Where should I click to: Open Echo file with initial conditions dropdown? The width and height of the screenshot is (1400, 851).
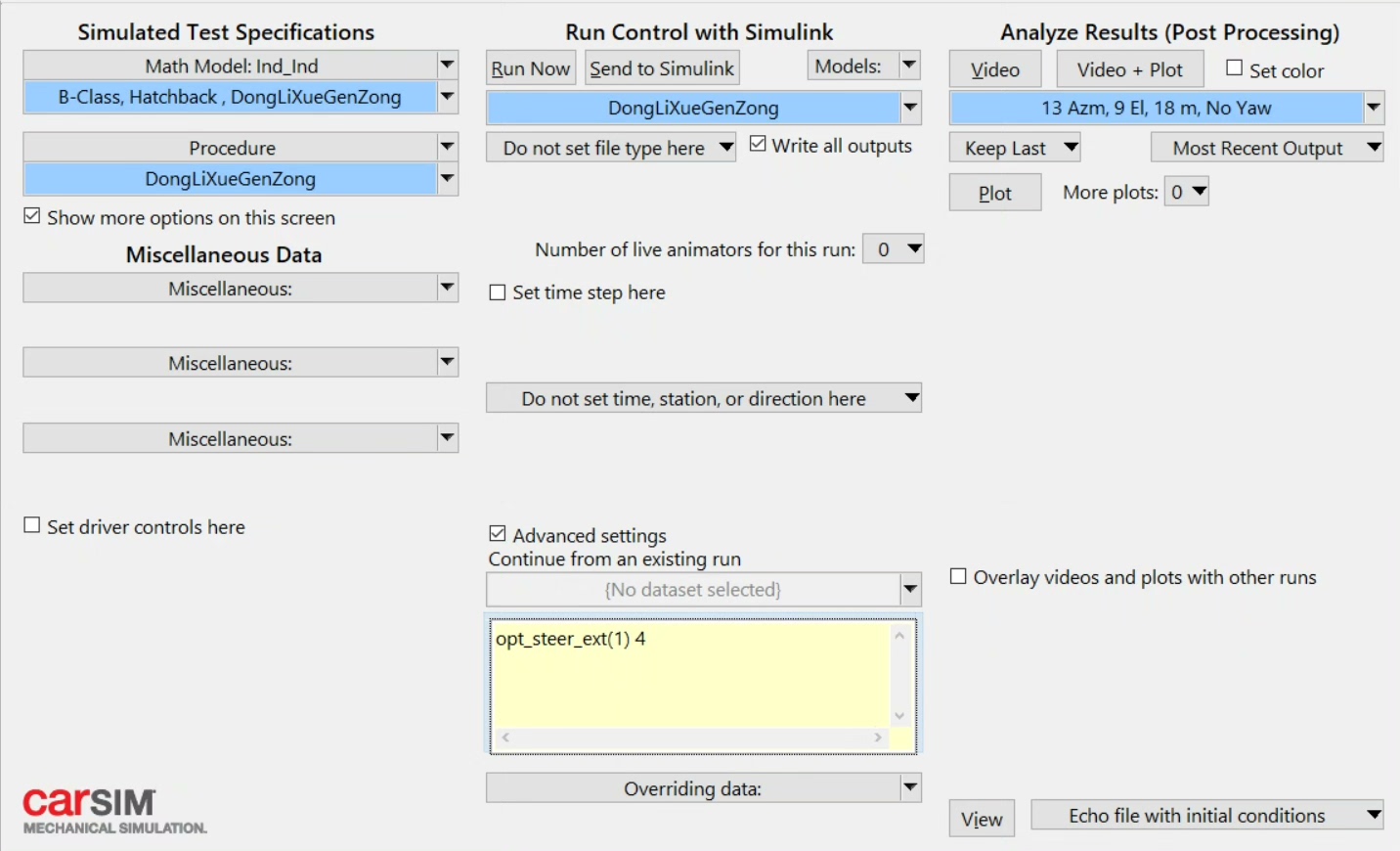[1207, 815]
